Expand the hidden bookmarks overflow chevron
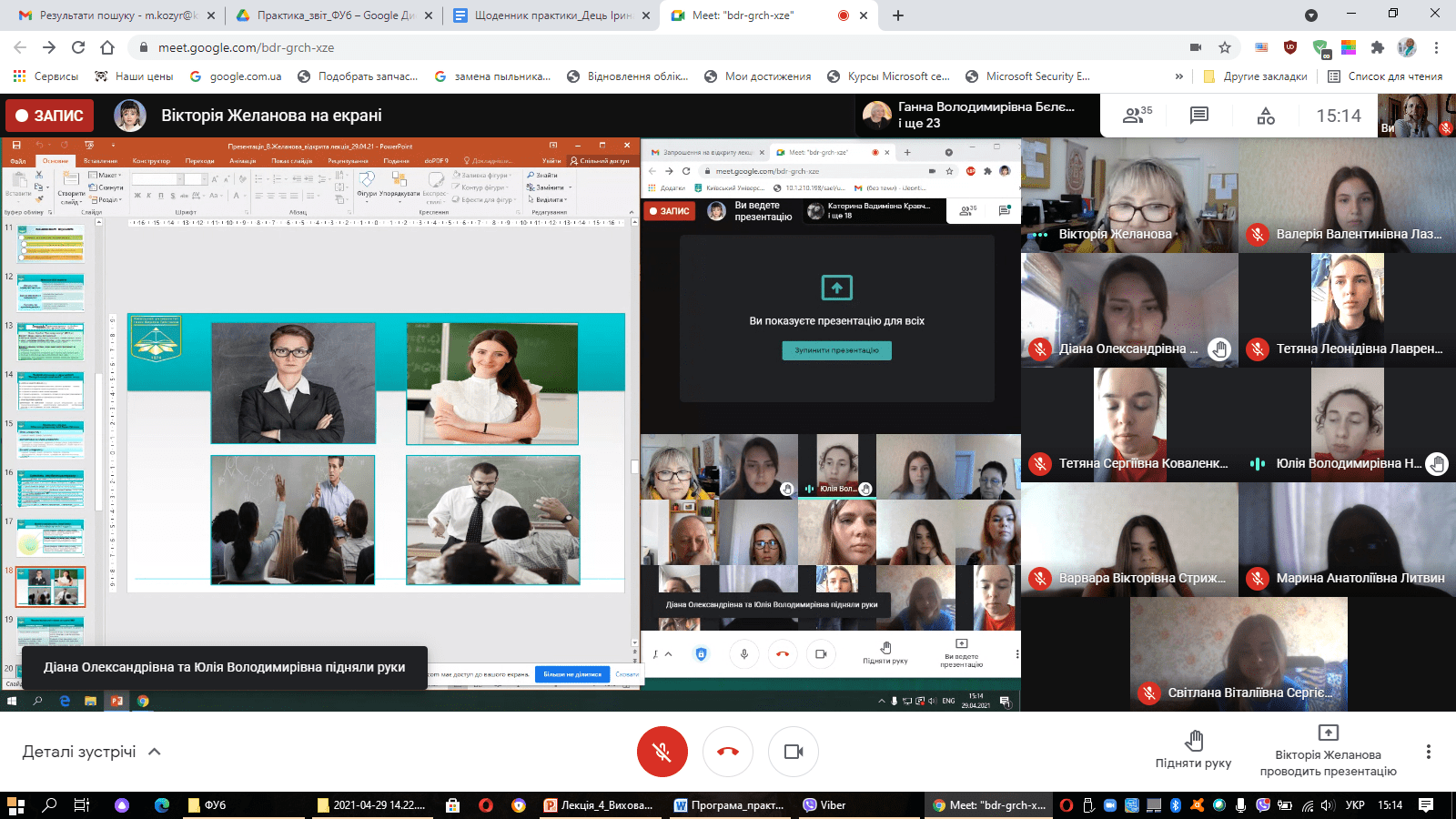 [x=1179, y=76]
